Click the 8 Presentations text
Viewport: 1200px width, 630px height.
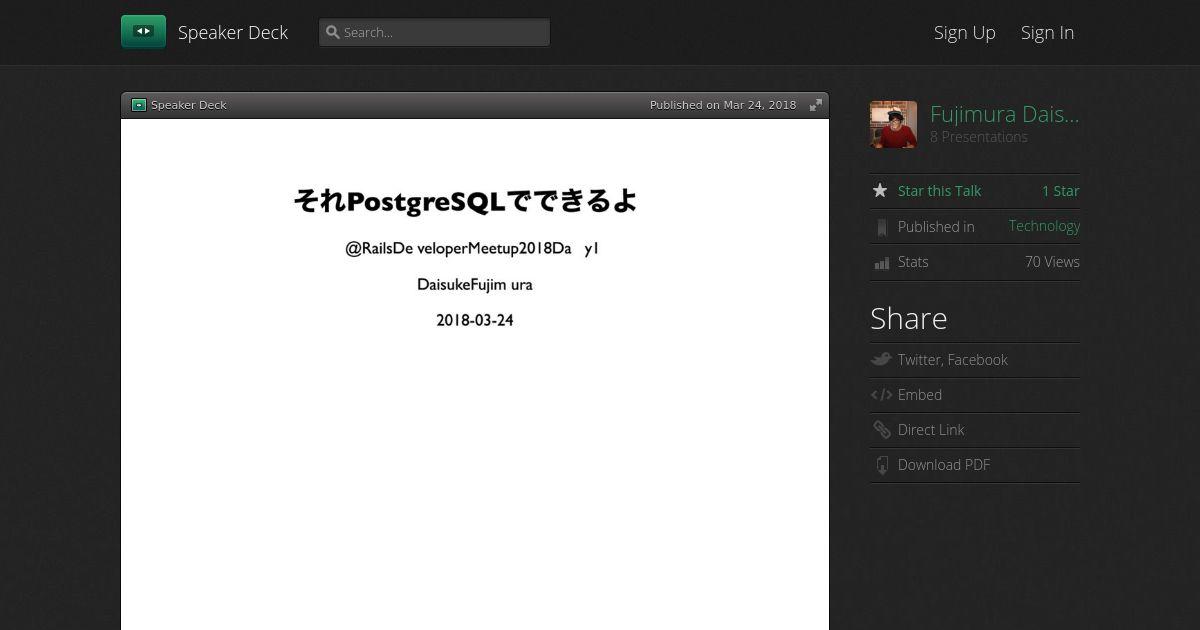pyautogui.click(x=979, y=137)
